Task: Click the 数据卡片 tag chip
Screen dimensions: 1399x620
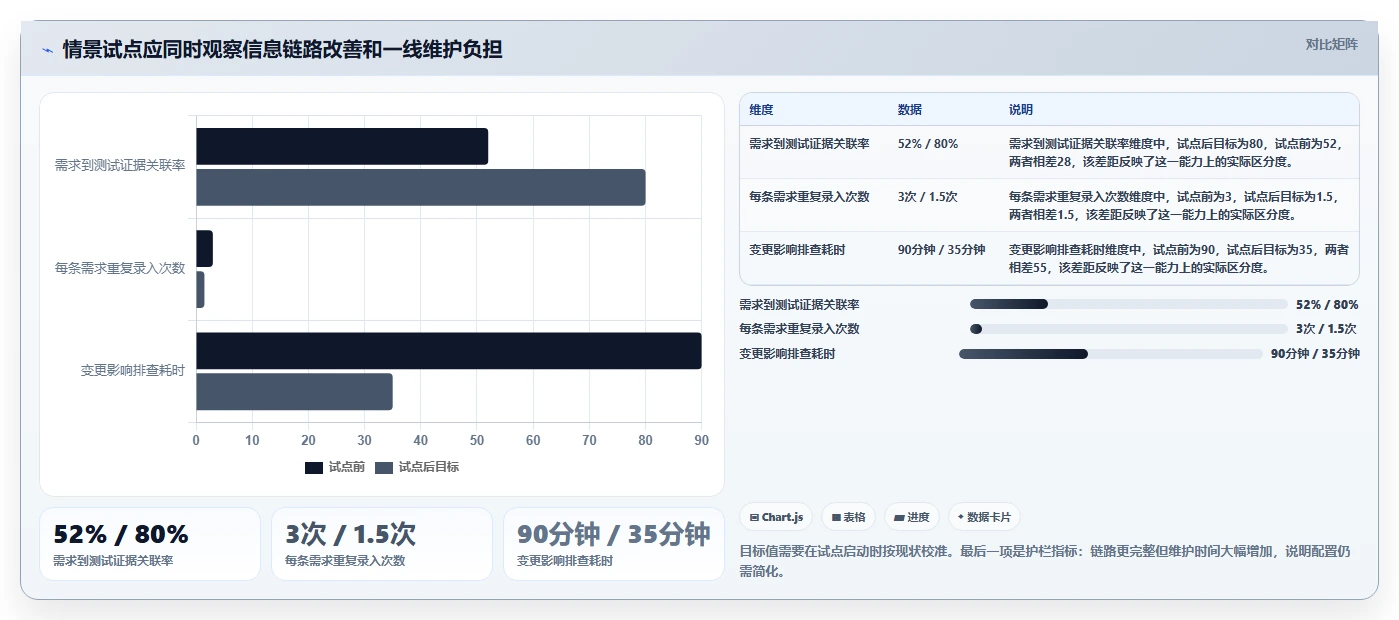Action: [x=984, y=517]
